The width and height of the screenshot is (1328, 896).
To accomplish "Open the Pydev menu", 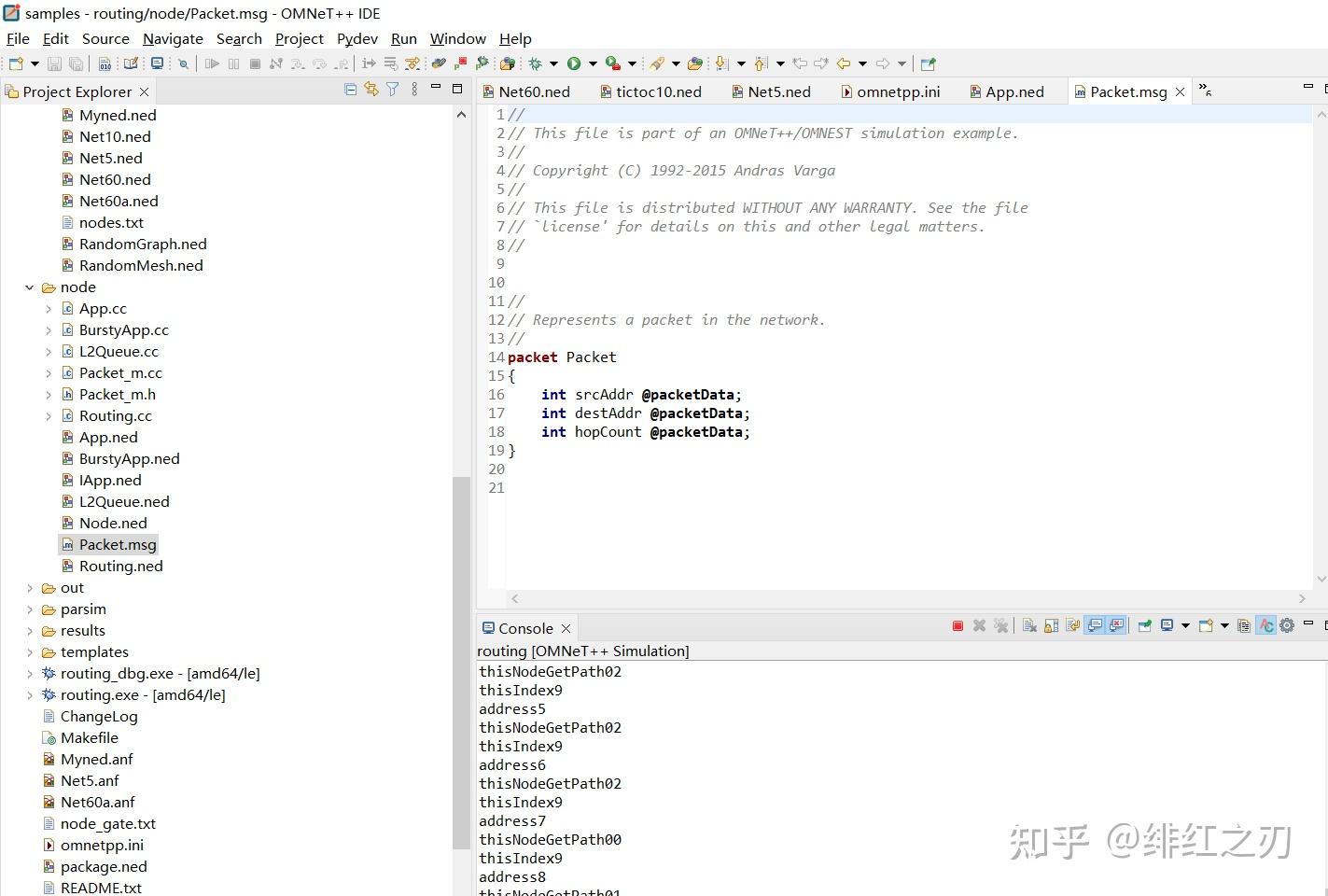I will coord(357,38).
